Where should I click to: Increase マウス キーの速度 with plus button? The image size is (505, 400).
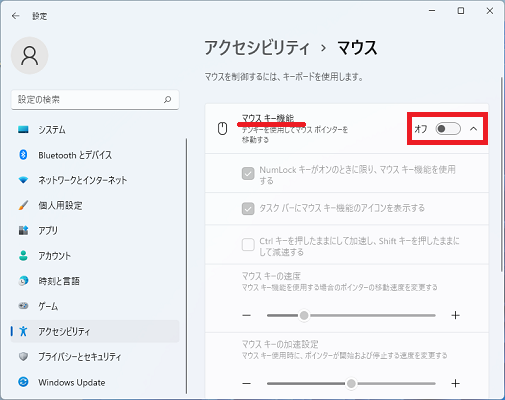455,315
